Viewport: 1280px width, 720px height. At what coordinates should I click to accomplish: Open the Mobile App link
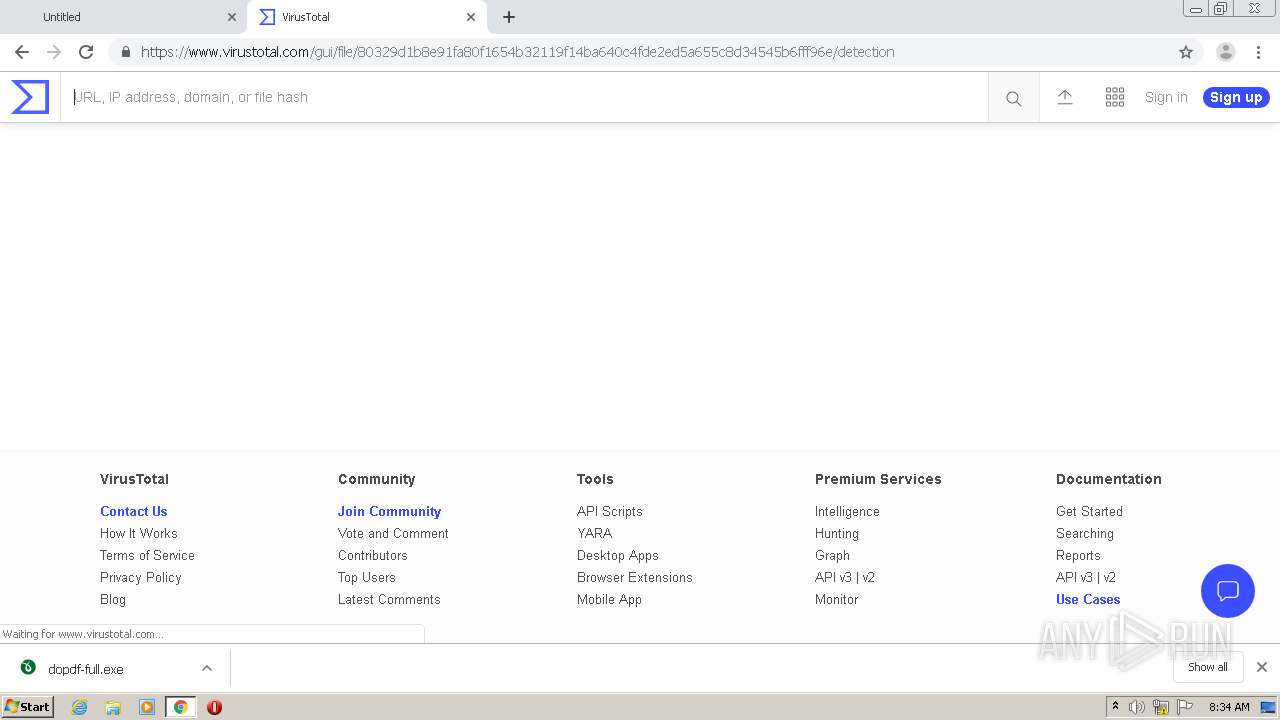coord(609,599)
